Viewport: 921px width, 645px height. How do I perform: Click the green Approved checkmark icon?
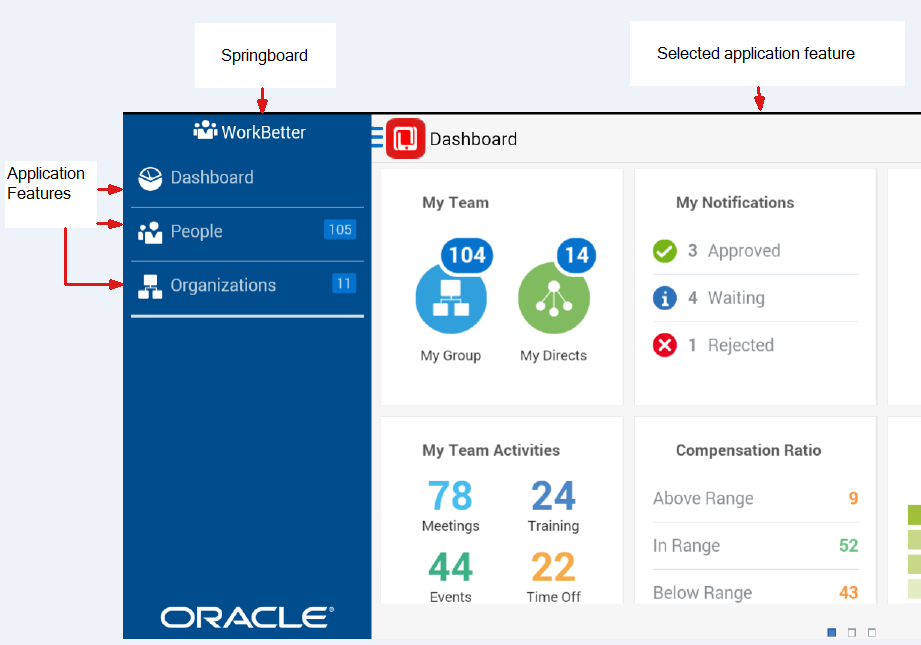pyautogui.click(x=665, y=251)
